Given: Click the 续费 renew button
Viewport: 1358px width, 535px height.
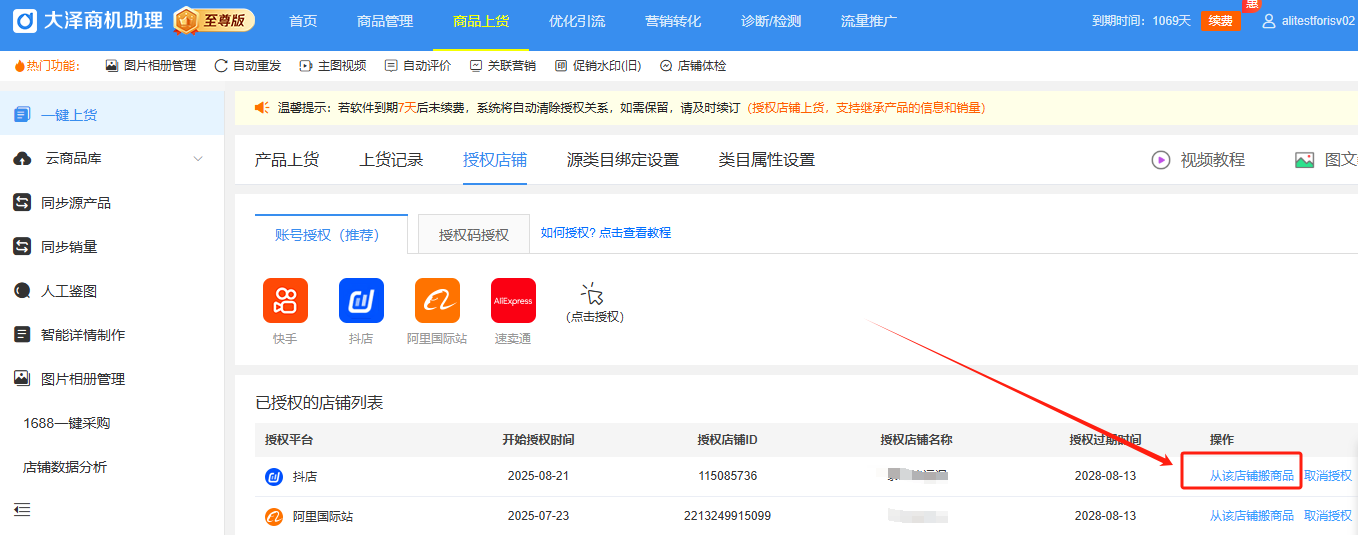Looking at the screenshot, I should point(1220,21).
